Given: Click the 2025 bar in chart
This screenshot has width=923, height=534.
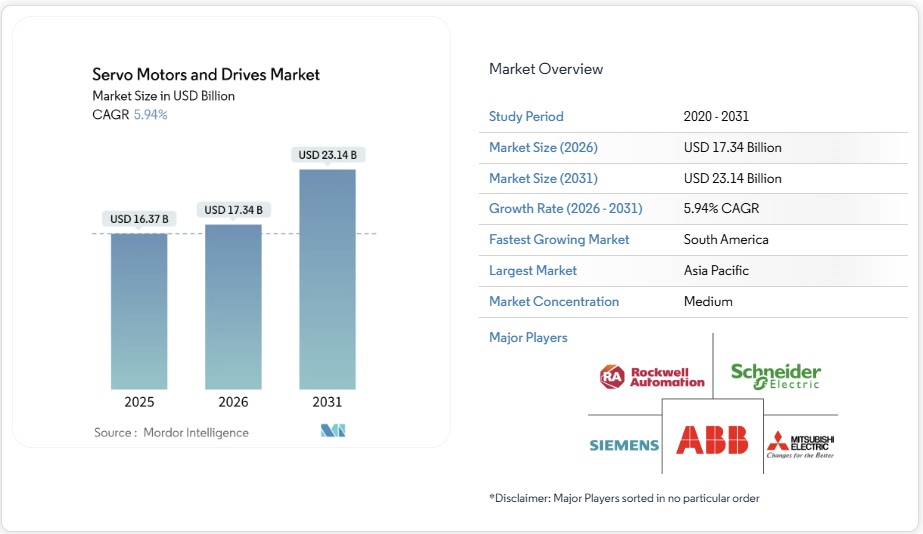Looking at the screenshot, I should [139, 311].
